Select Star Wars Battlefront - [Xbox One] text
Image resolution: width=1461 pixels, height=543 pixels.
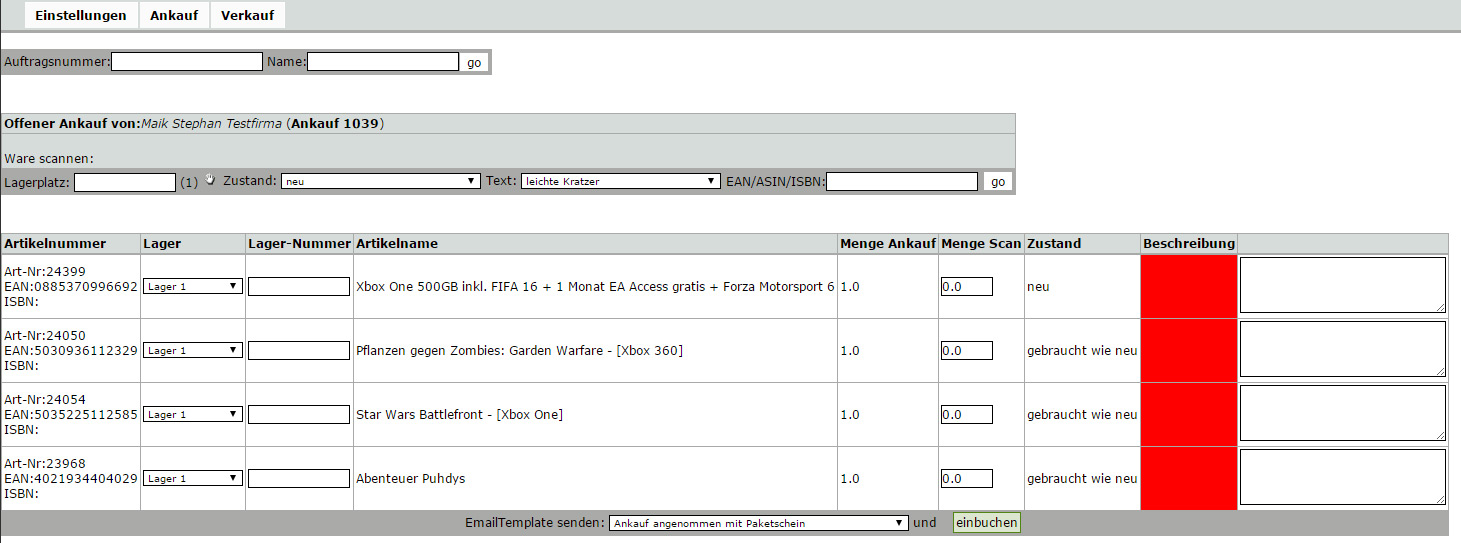[x=459, y=414]
